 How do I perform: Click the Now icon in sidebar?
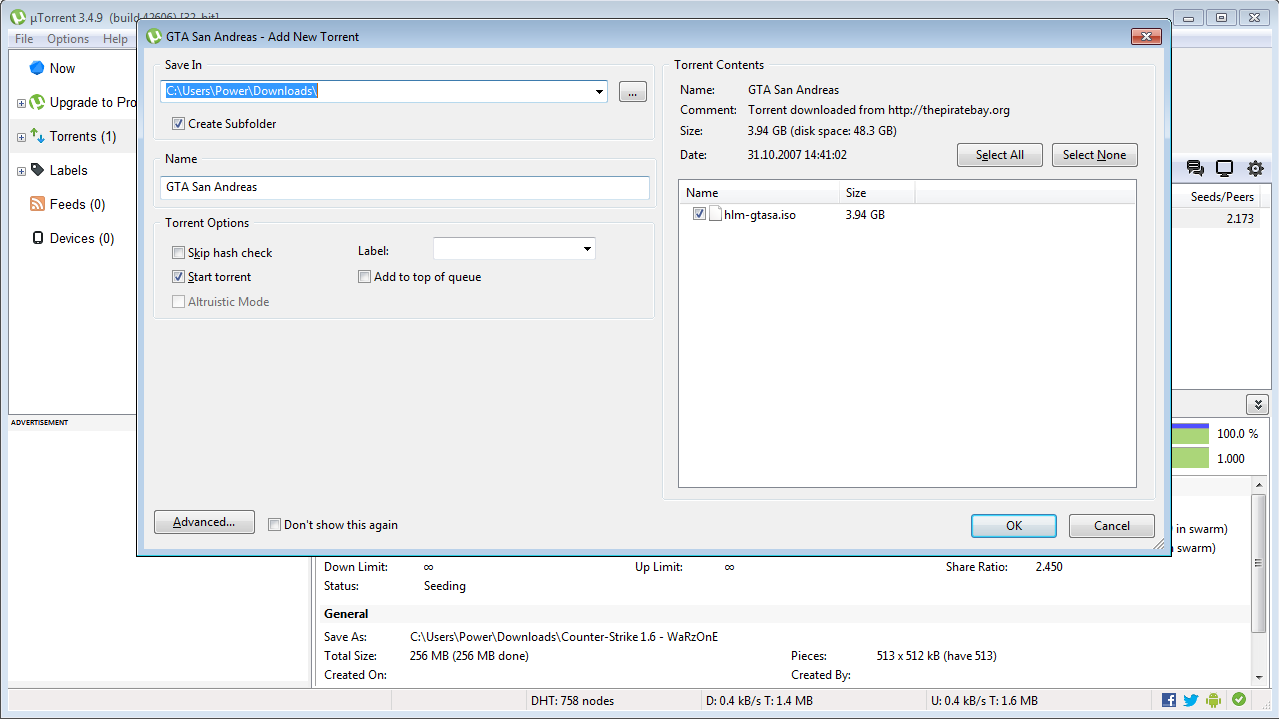pyautogui.click(x=37, y=68)
